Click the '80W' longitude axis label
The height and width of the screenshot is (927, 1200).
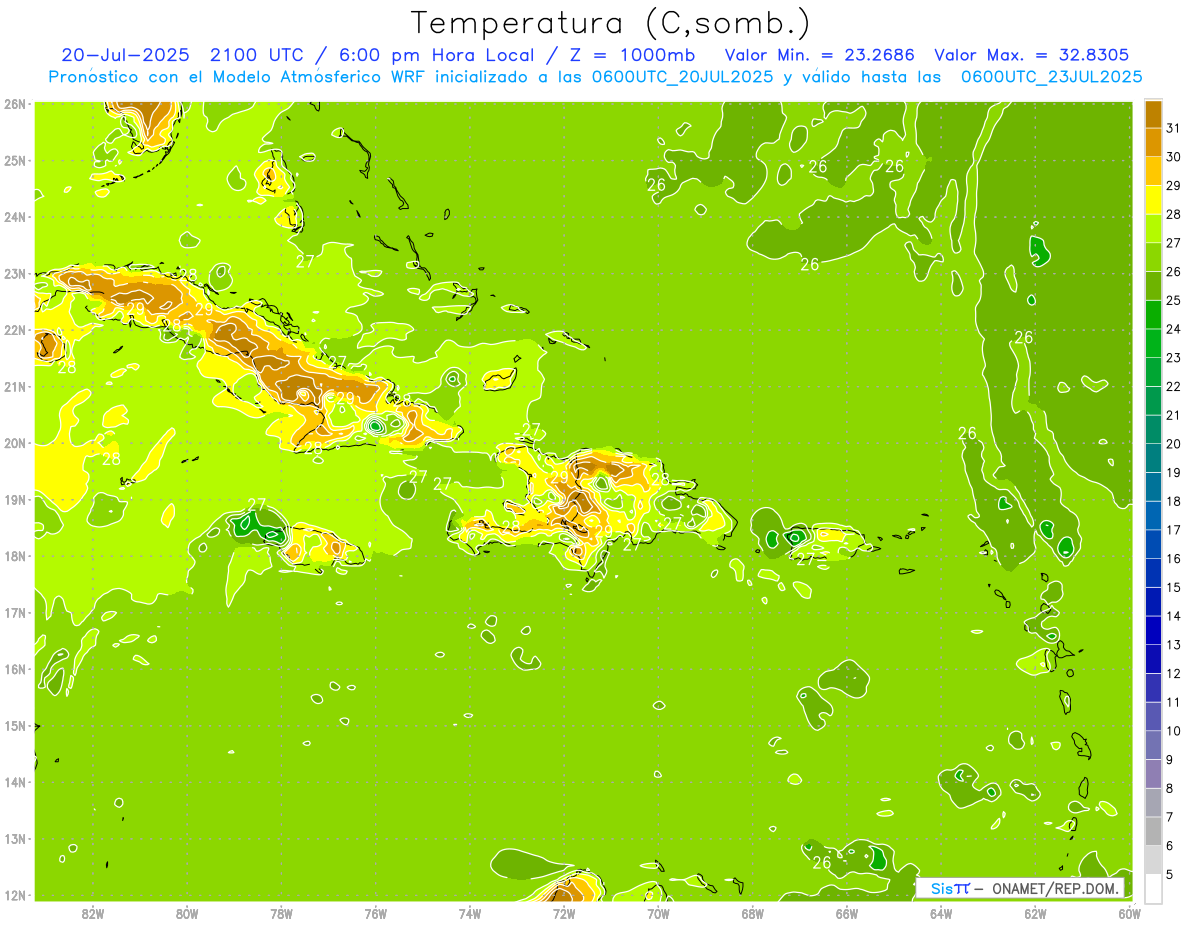(187, 913)
